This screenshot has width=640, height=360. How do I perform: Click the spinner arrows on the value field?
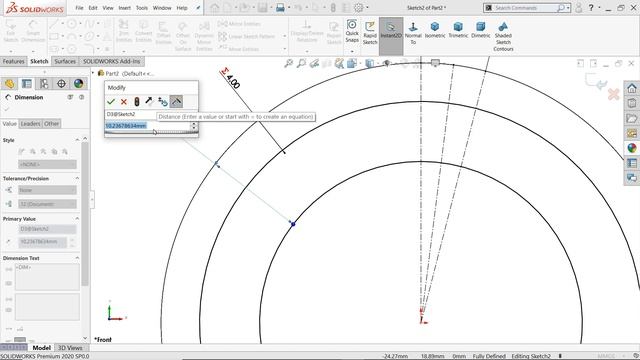coord(194,126)
